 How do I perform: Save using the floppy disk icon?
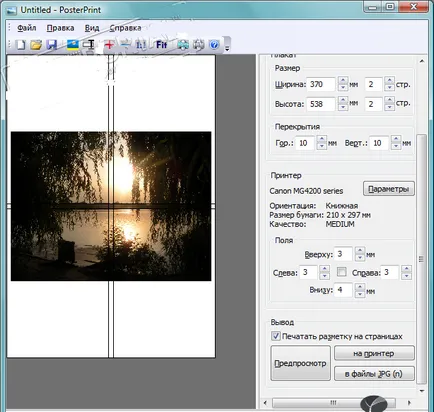pyautogui.click(x=52, y=44)
